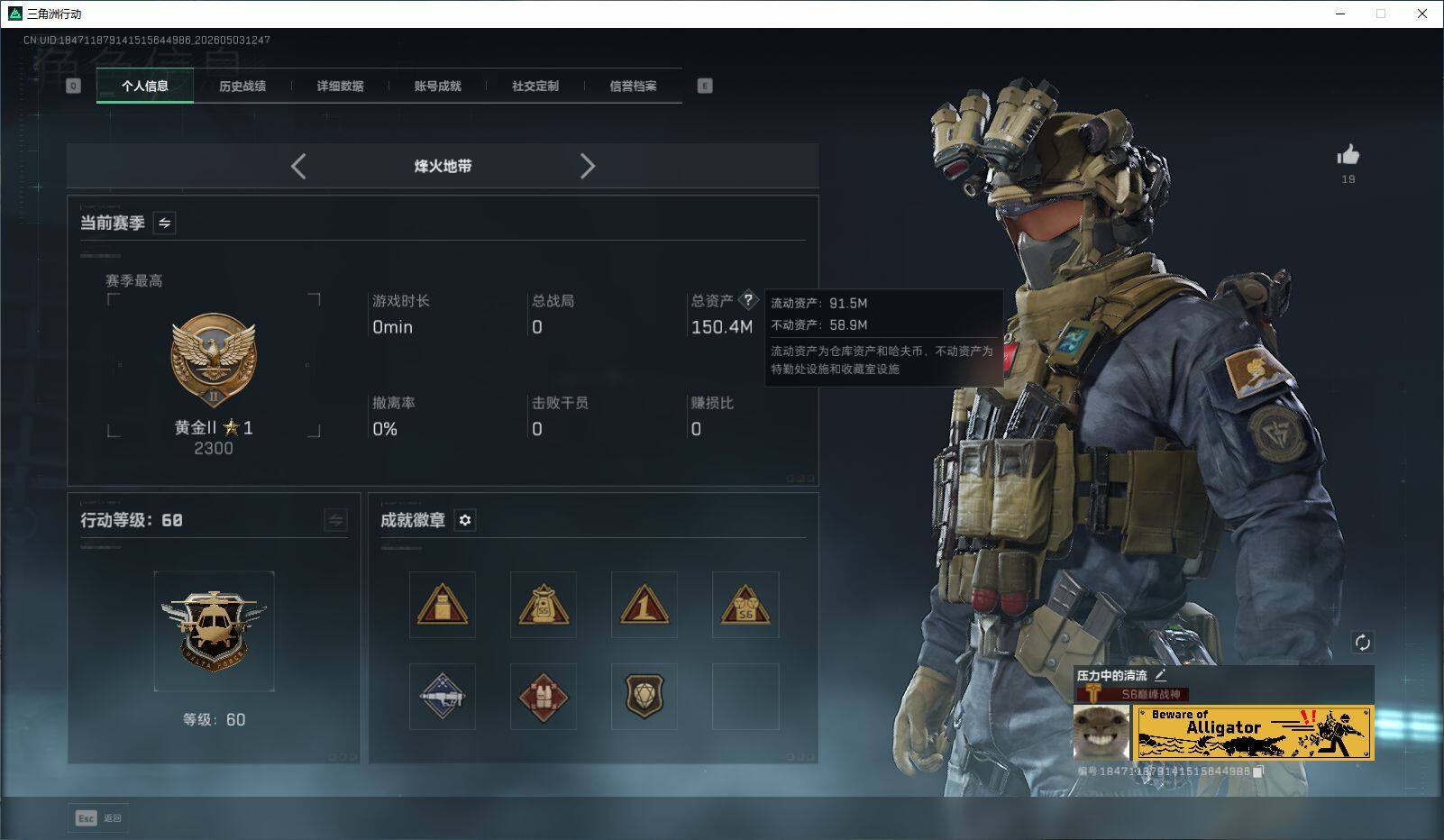Open the 社交定制 tab
Image resolution: width=1444 pixels, height=840 pixels.
click(535, 86)
